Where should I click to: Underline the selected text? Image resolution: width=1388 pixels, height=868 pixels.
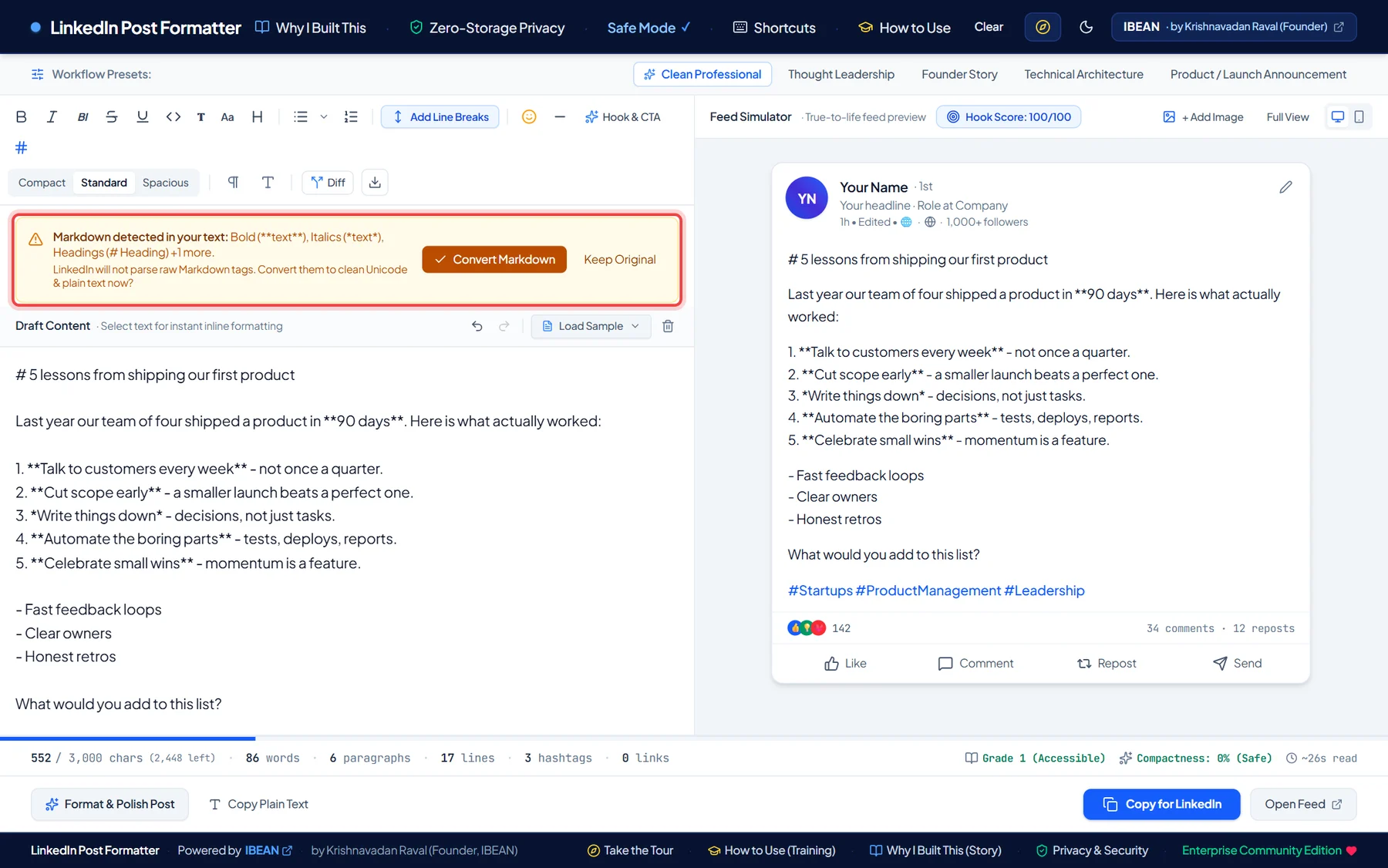pos(143,117)
